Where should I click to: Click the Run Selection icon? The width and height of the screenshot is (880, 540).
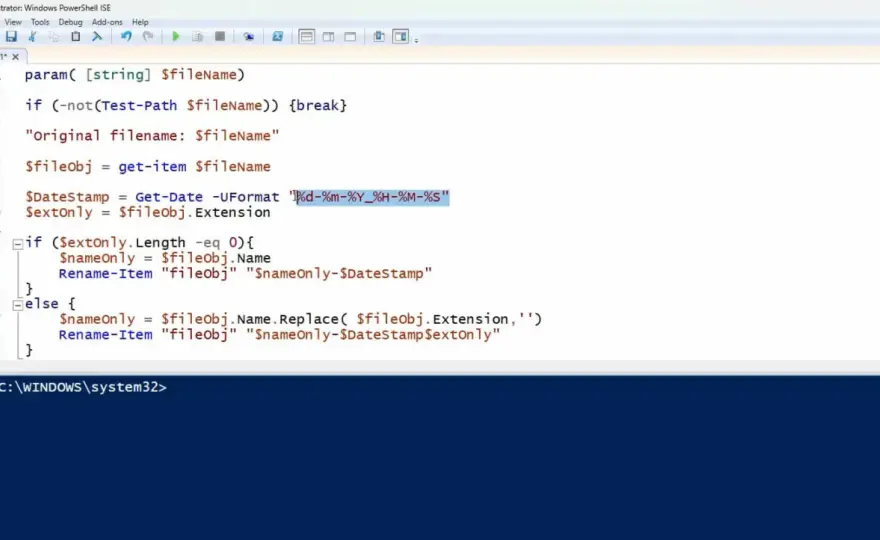[x=198, y=36]
